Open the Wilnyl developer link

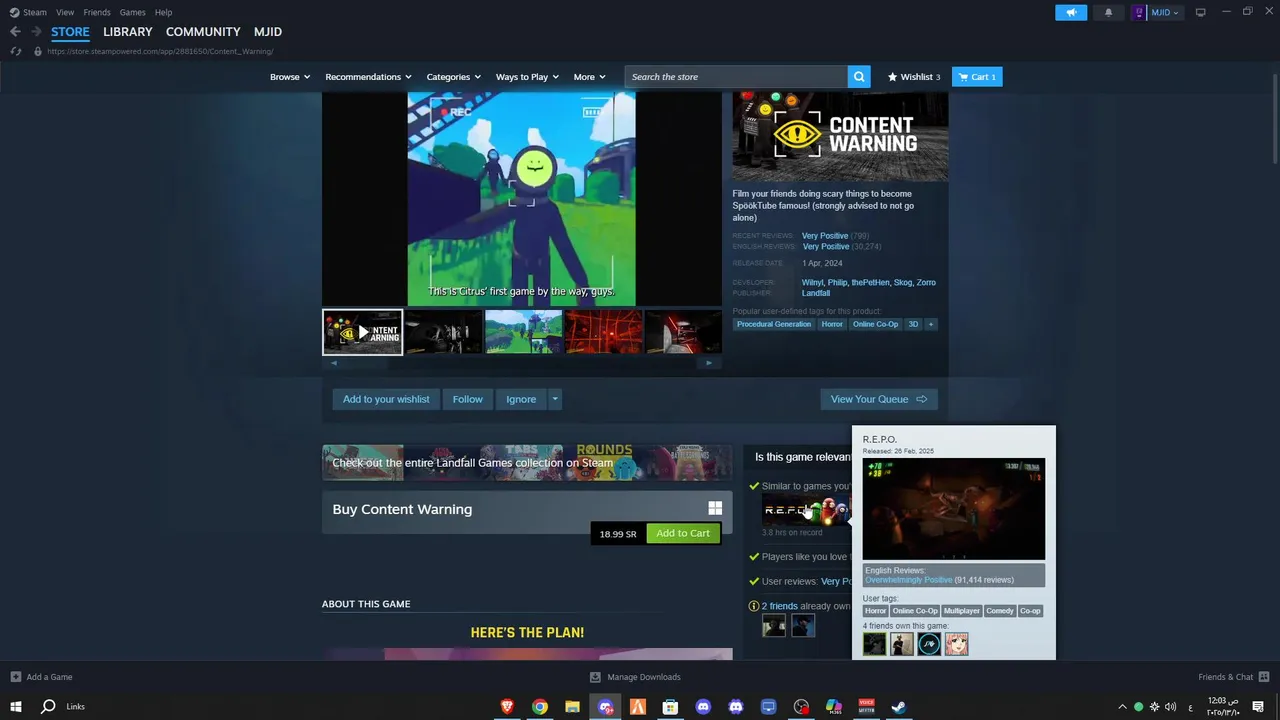(812, 282)
